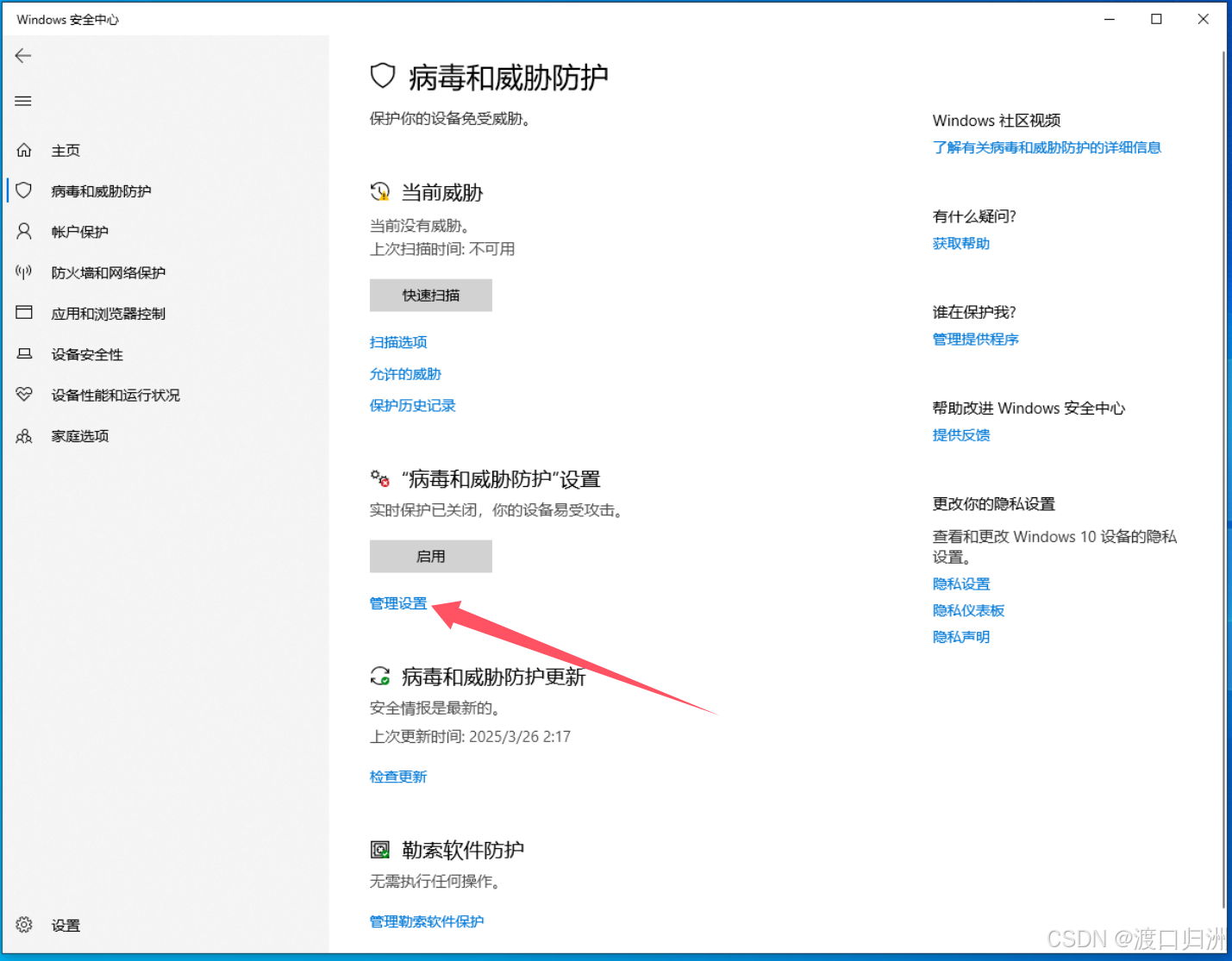Open 设备安全性 in the sidebar
Screen dimensions: 1232x961
[86, 354]
